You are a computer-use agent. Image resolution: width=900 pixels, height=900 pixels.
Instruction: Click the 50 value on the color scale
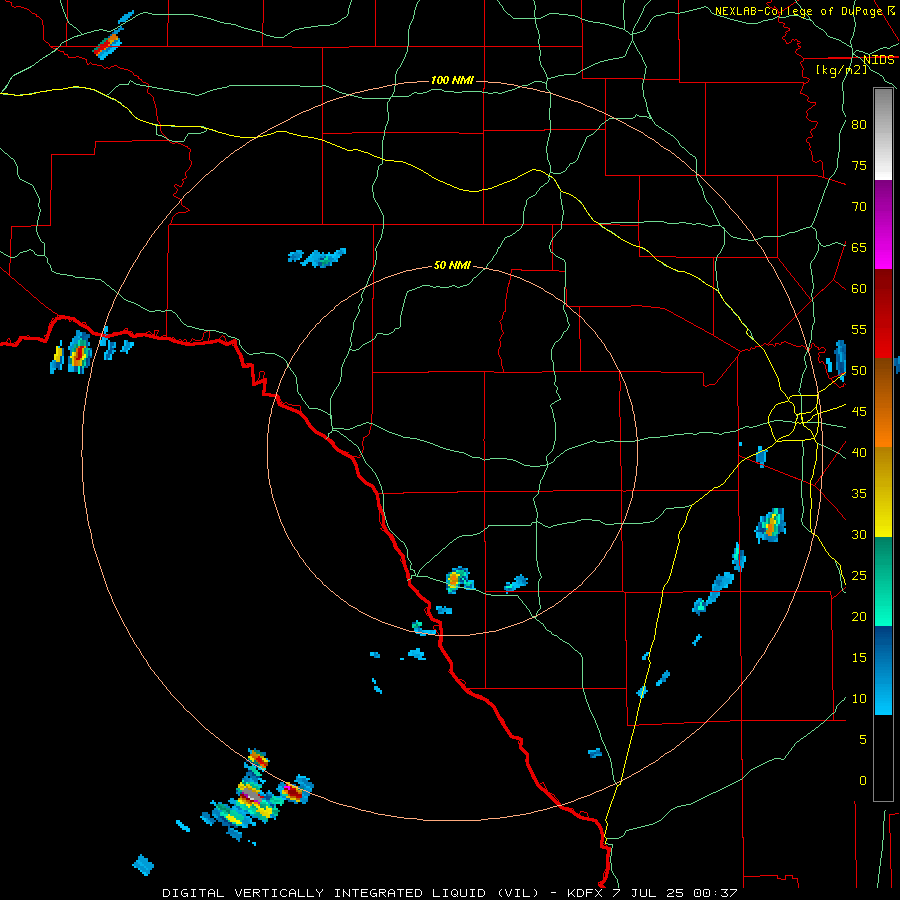click(859, 371)
